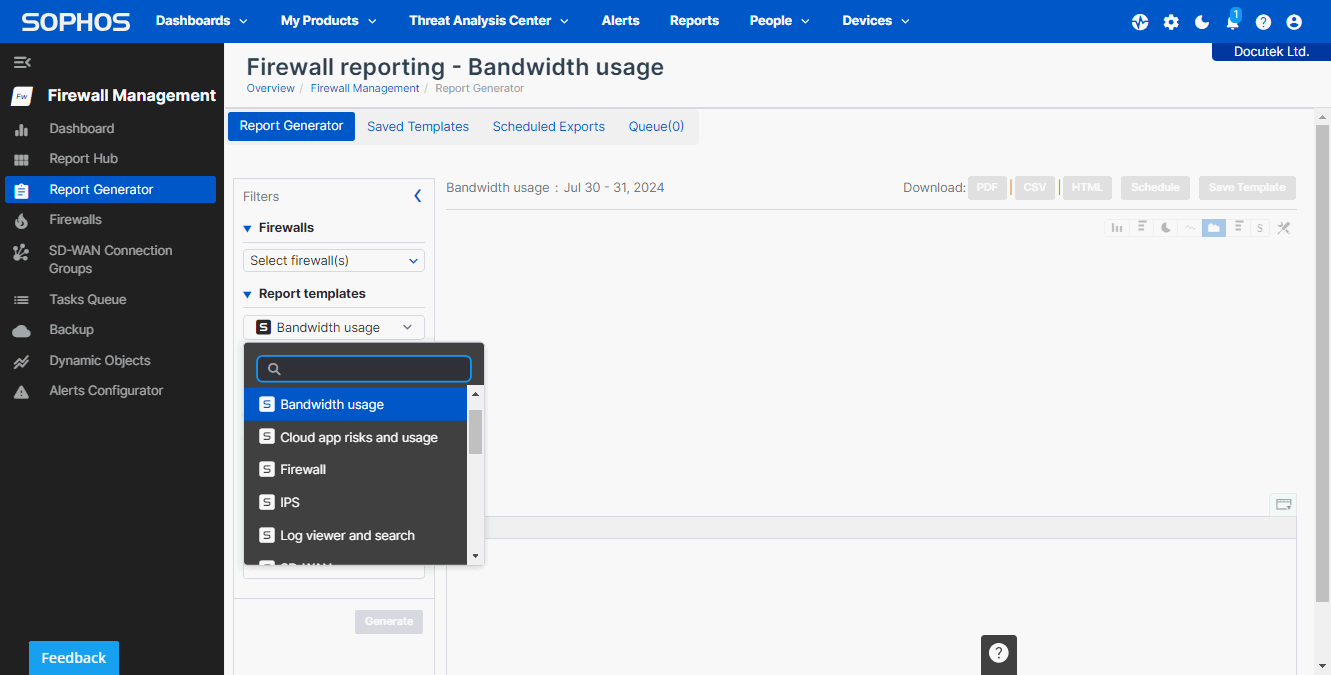Open Alerts Configurator in the sidebar
The width and height of the screenshot is (1331, 675).
click(x=110, y=390)
